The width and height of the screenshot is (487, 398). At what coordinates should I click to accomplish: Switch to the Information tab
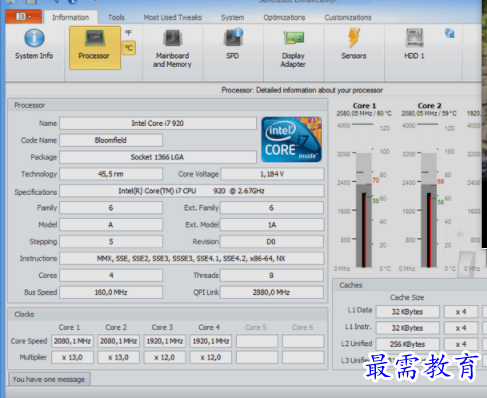click(x=70, y=17)
